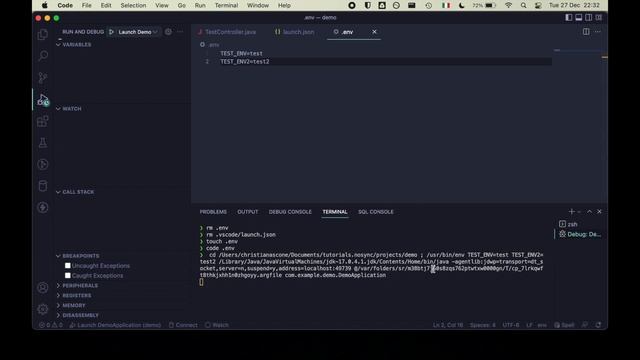Open the Accounts menu icon
Viewport: 640px width, 360px height.
coord(42,287)
